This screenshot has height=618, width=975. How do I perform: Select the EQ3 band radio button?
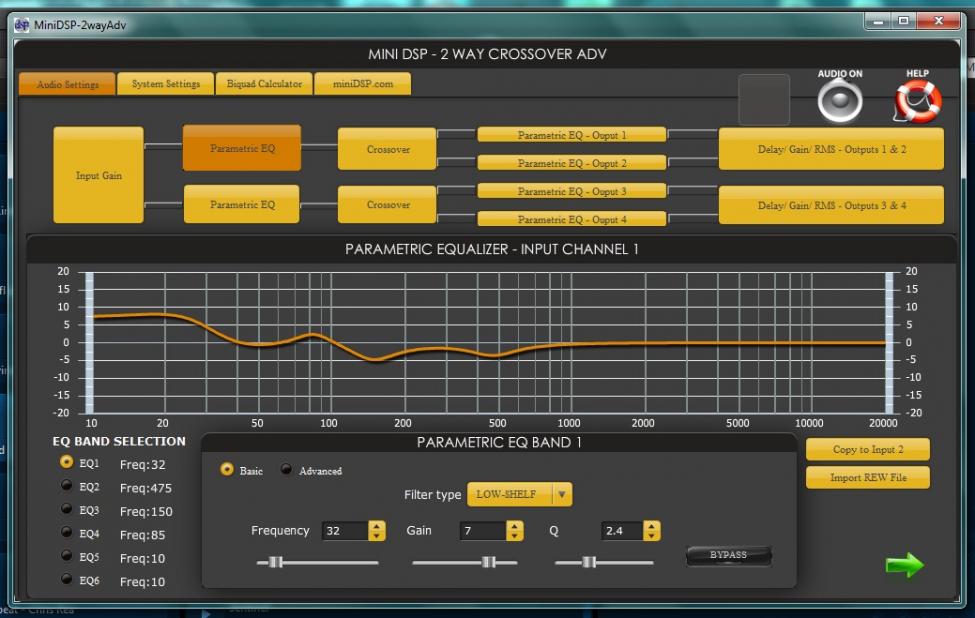(x=67, y=509)
